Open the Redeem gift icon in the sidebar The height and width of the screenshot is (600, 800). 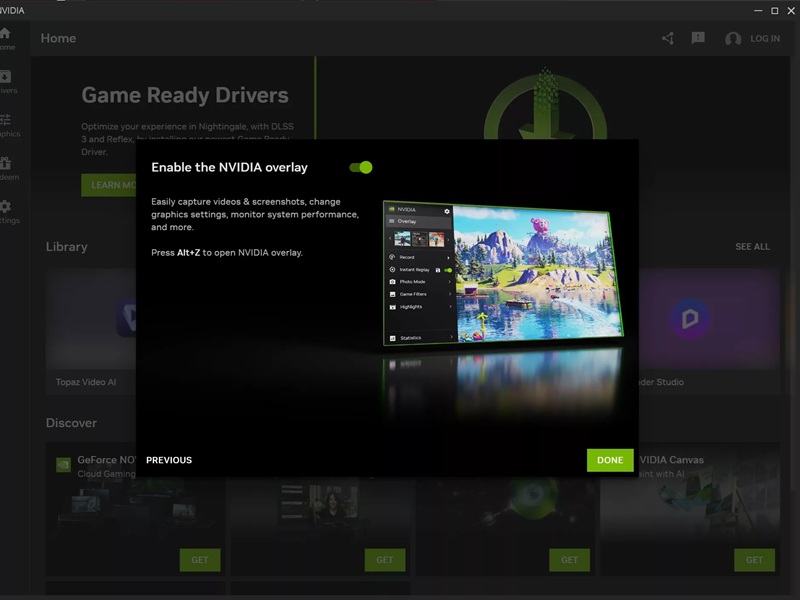point(8,165)
